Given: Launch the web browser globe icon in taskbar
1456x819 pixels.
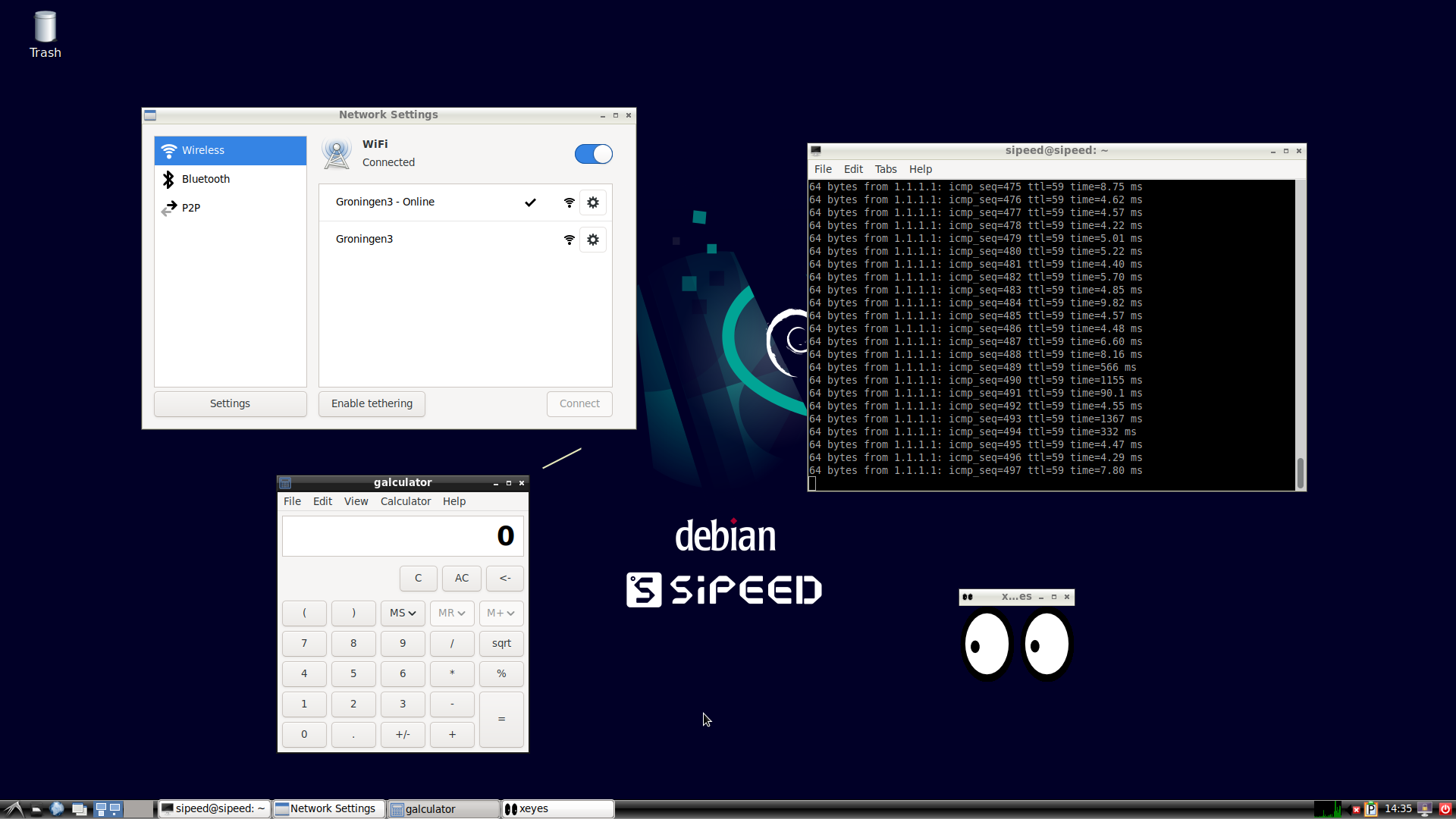Looking at the screenshot, I should 57,809.
